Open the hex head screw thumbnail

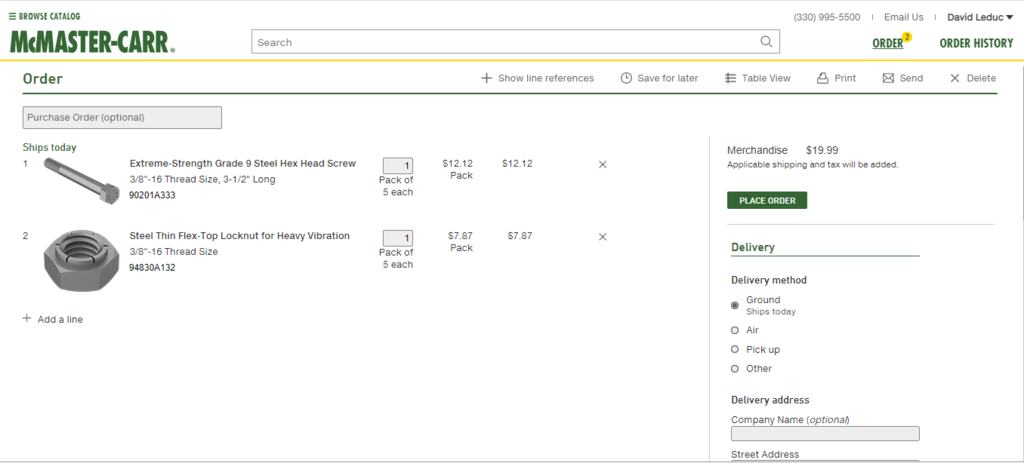(82, 180)
